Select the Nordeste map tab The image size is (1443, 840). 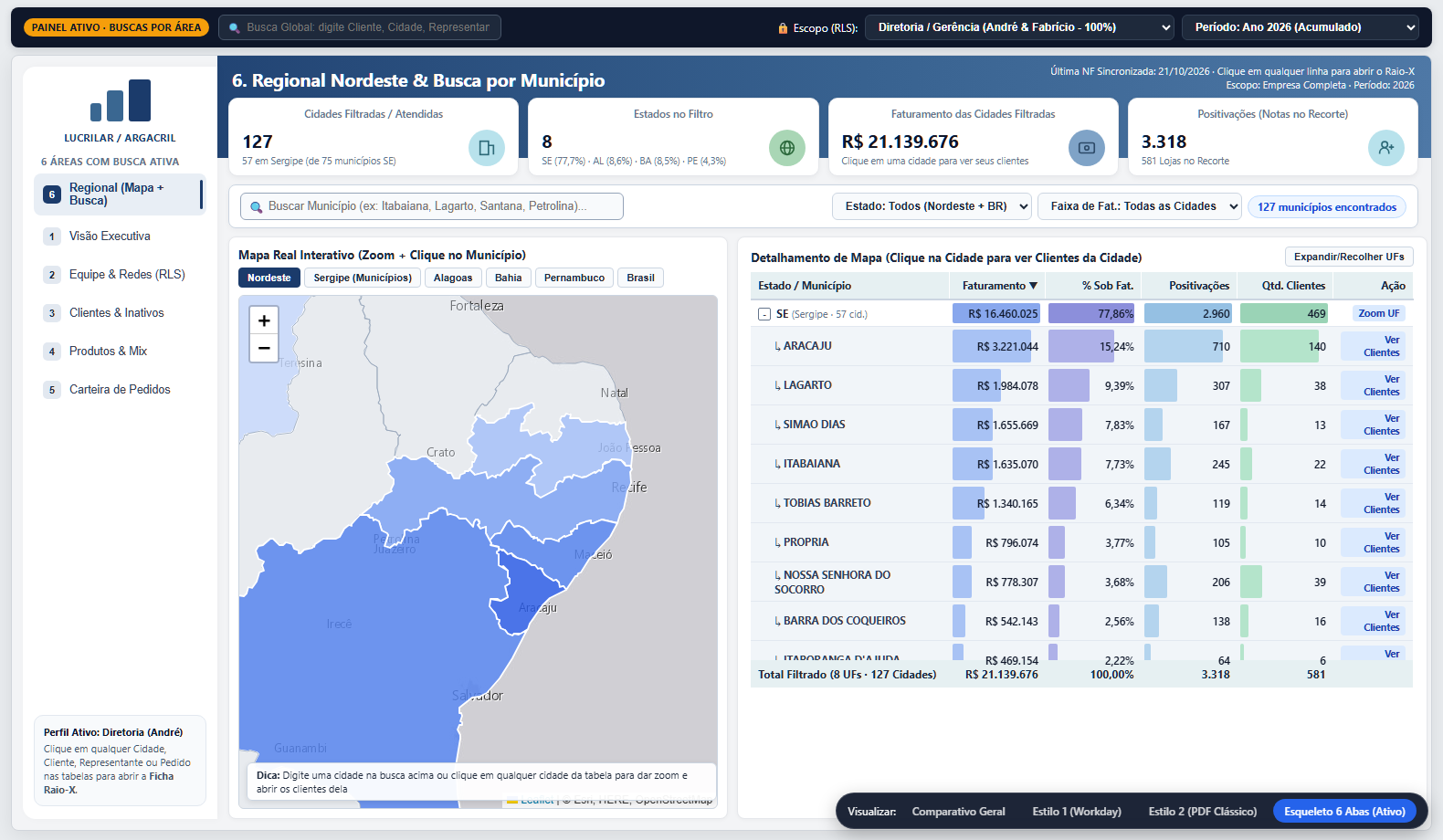pos(269,278)
